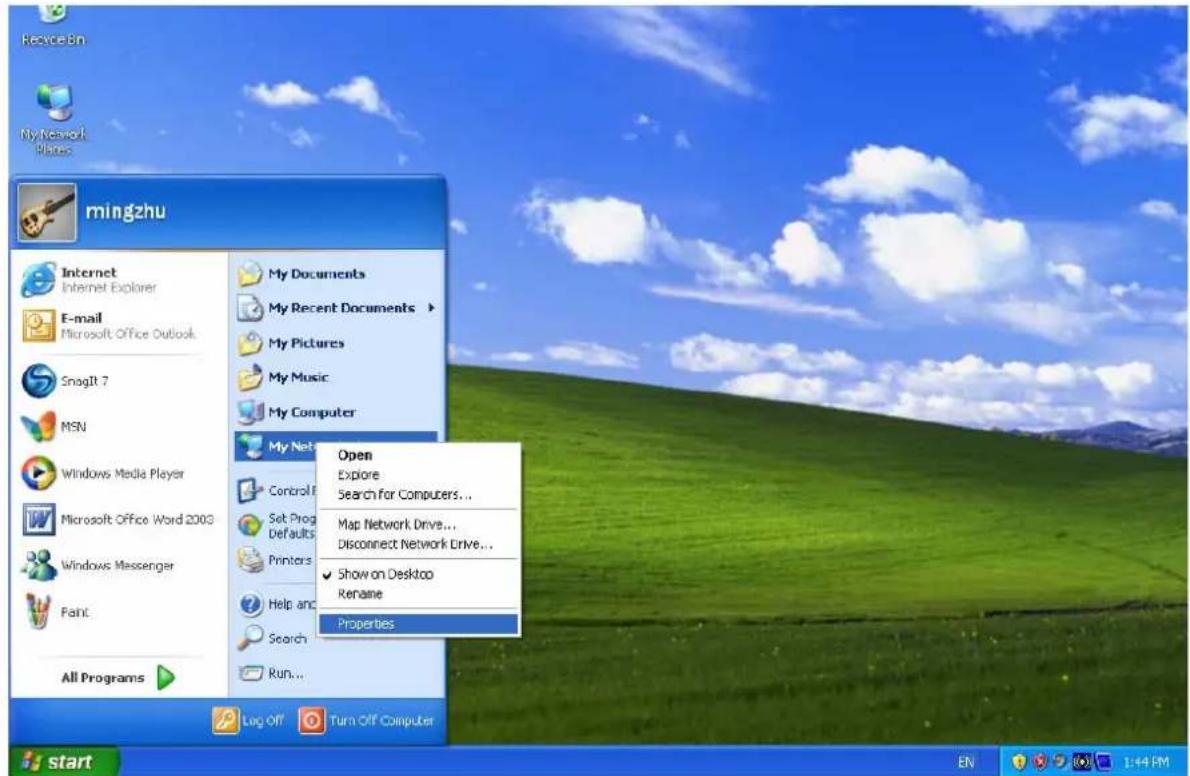
Task: Expand My Recent Documents submenu arrow
Action: click(431, 308)
